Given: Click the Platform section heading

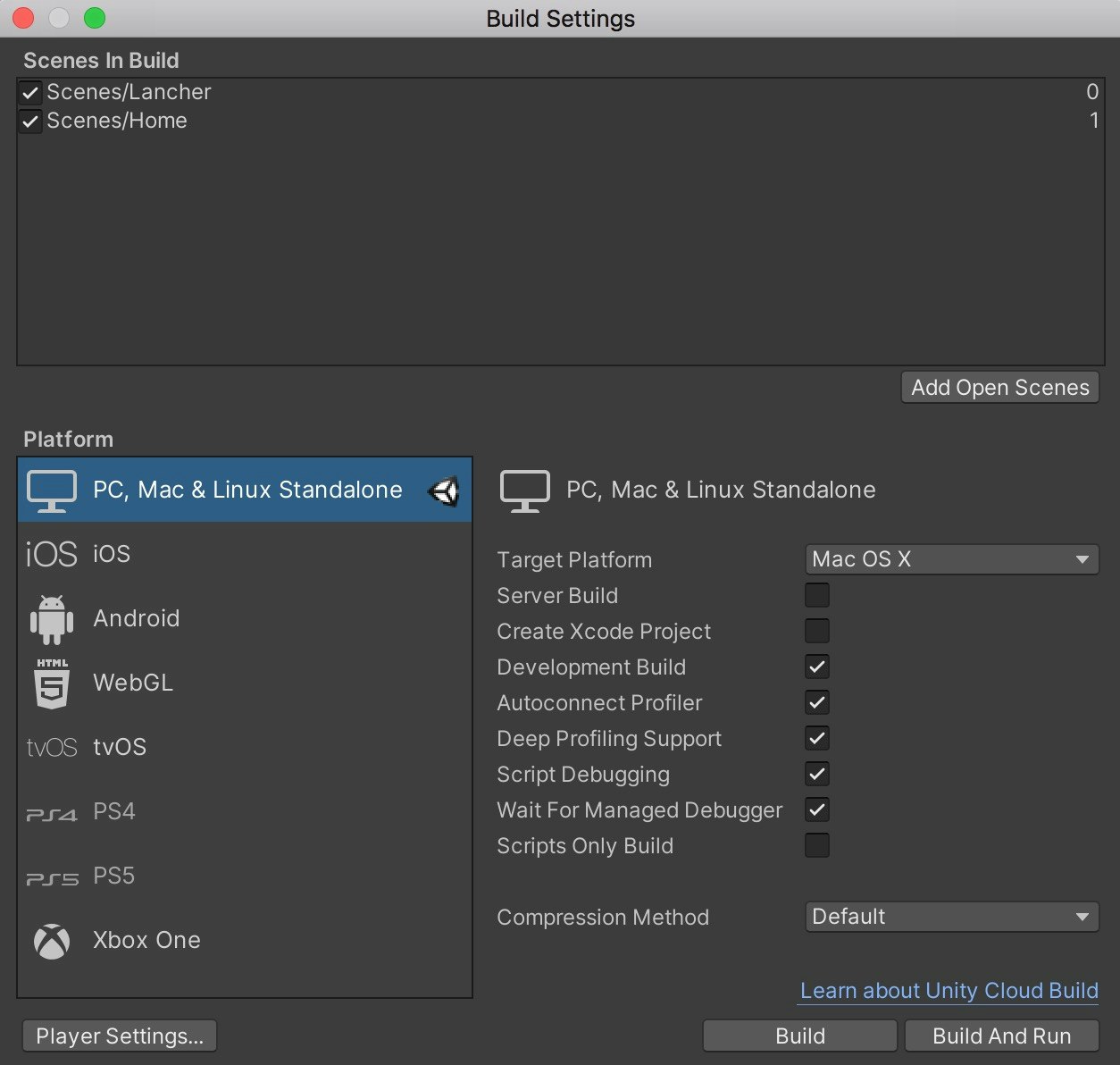Looking at the screenshot, I should [68, 440].
